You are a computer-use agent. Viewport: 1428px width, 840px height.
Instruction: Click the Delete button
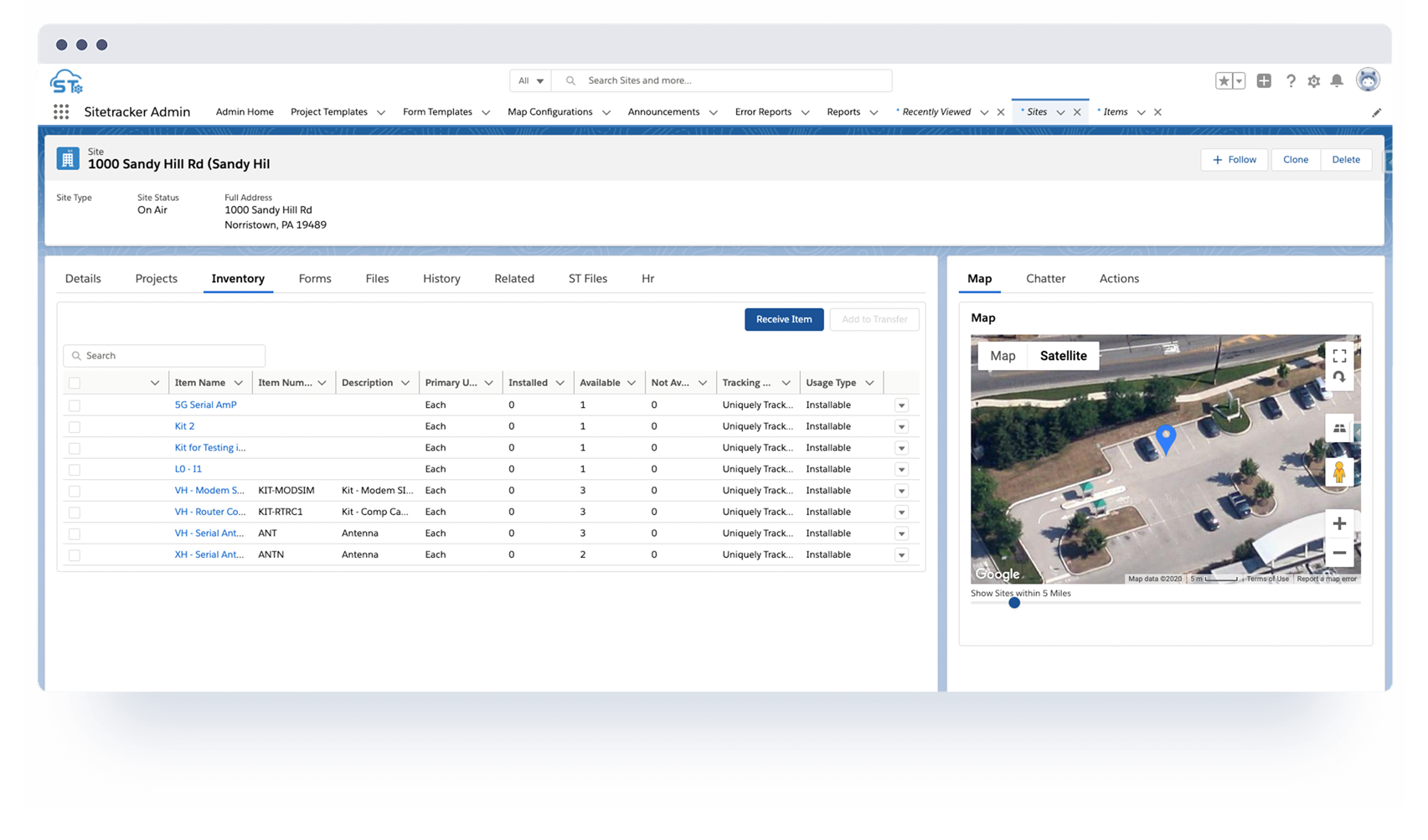(x=1346, y=160)
